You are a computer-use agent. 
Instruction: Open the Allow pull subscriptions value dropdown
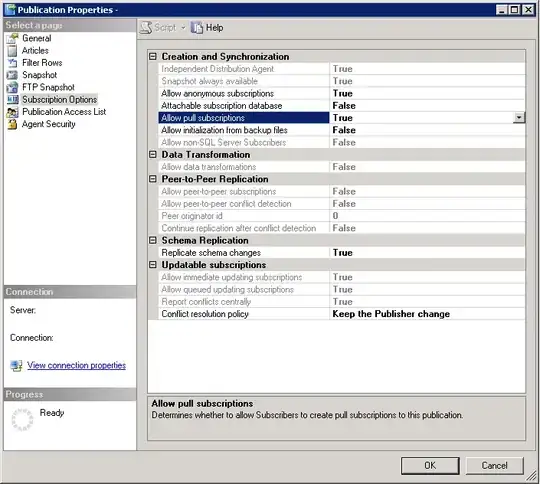click(x=519, y=118)
